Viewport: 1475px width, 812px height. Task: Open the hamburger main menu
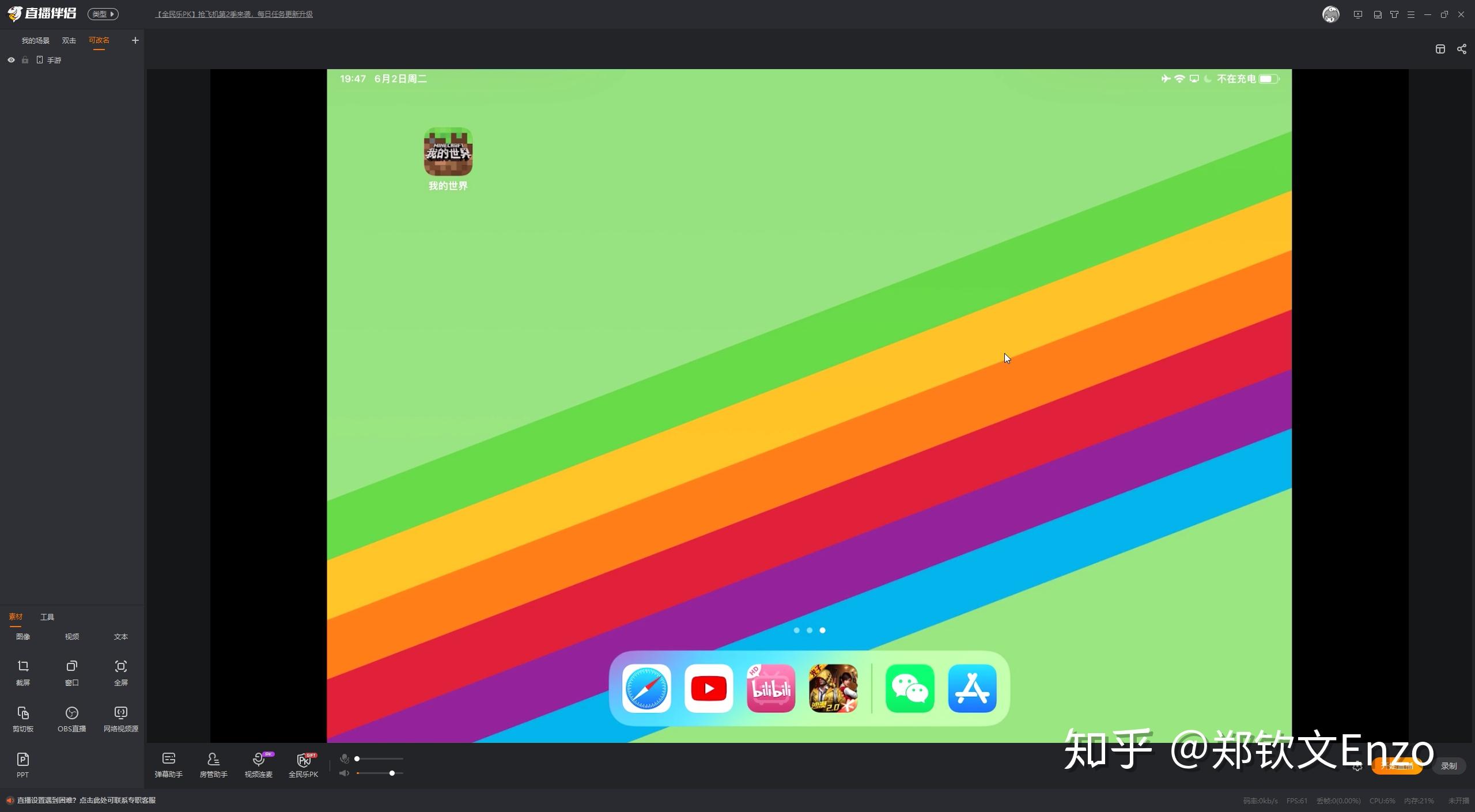tap(1411, 14)
